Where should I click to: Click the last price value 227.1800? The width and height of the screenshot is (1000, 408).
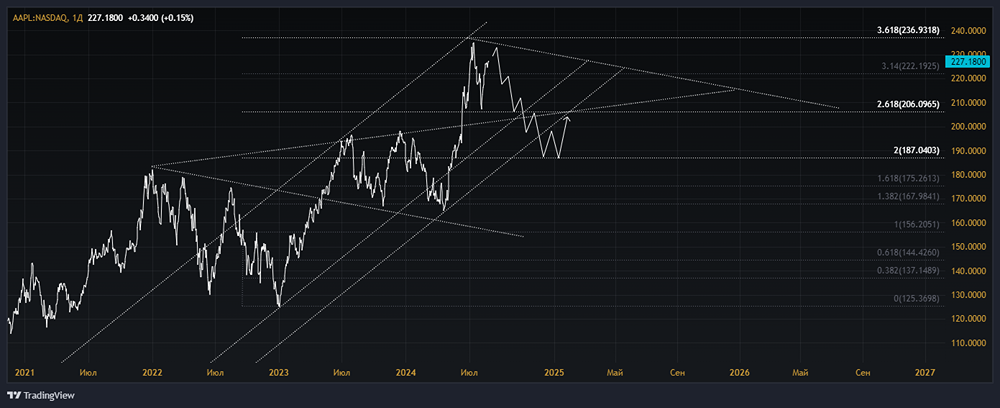[105, 18]
